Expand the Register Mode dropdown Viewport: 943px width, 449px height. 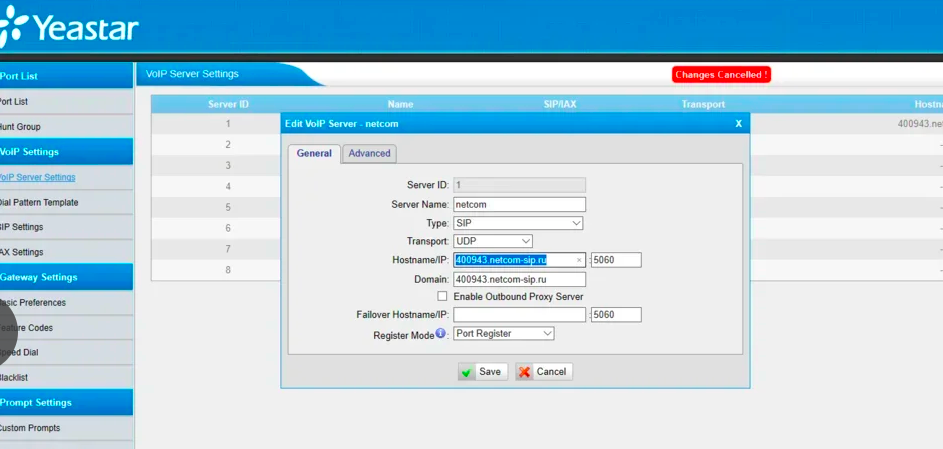504,333
